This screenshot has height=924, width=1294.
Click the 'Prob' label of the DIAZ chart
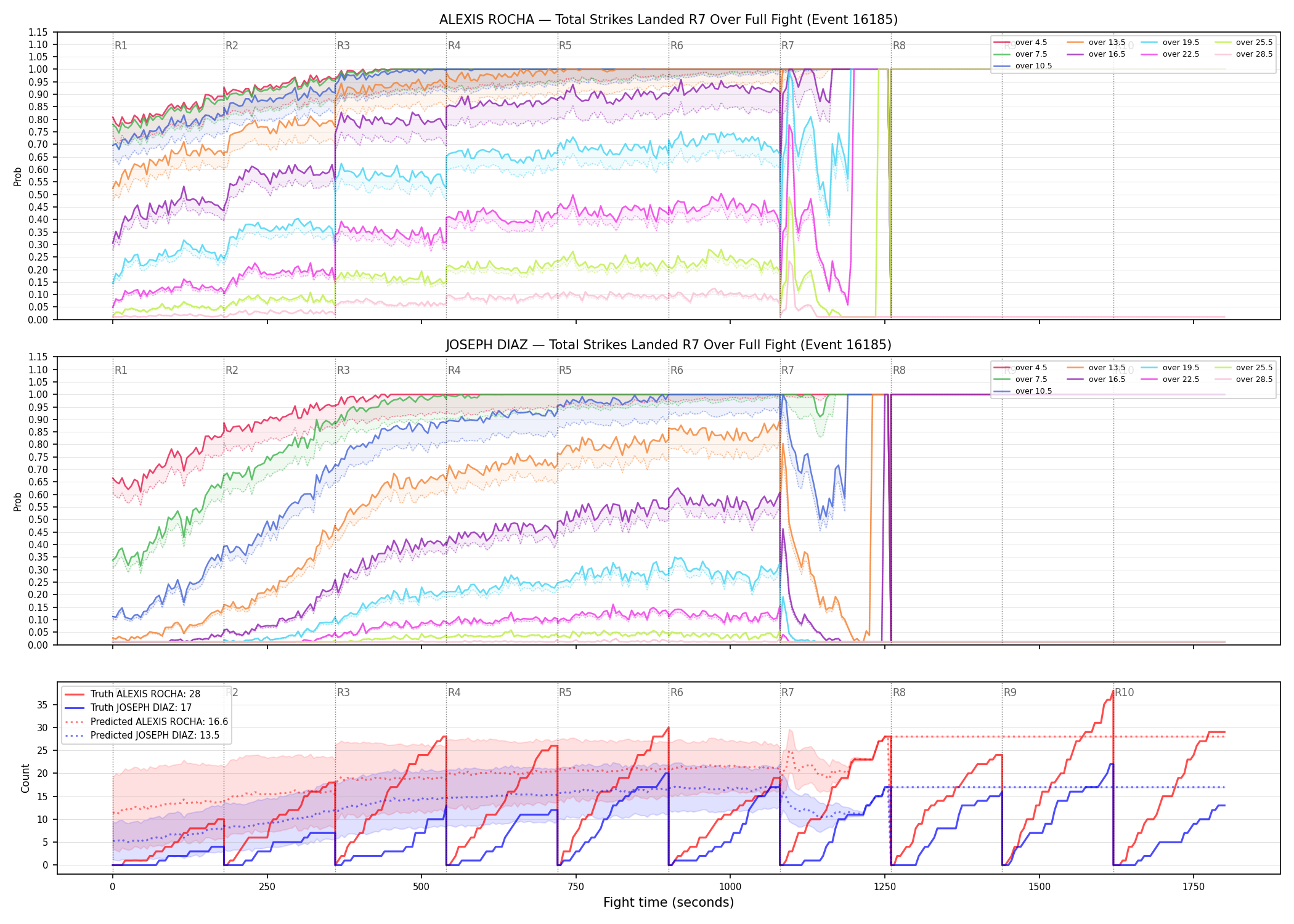click(17, 502)
